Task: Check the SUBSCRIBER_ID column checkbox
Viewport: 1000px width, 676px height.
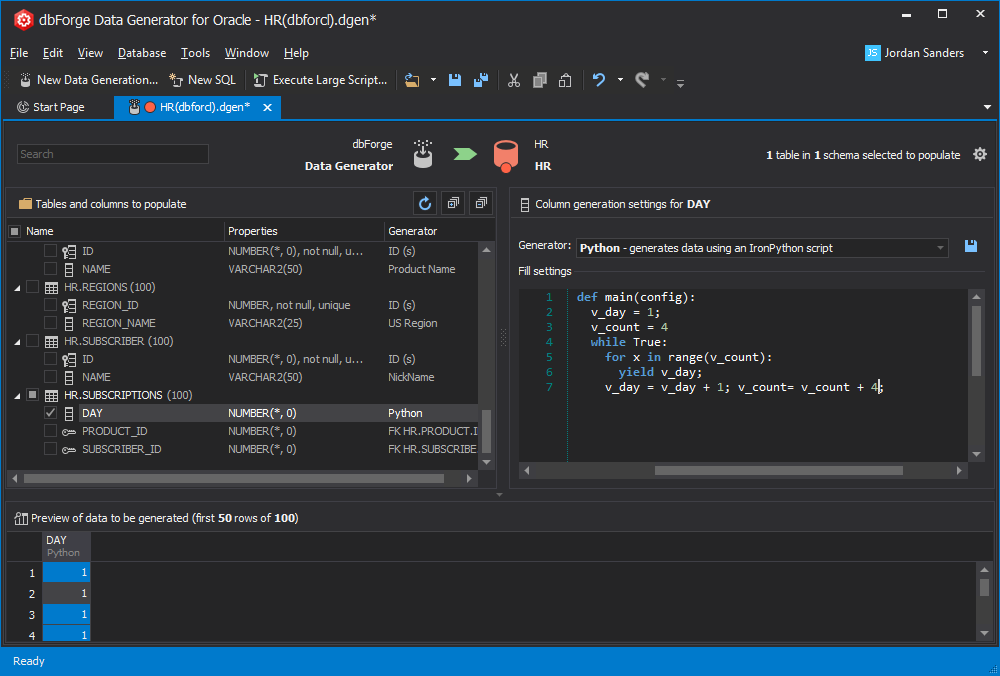Action: click(50, 448)
